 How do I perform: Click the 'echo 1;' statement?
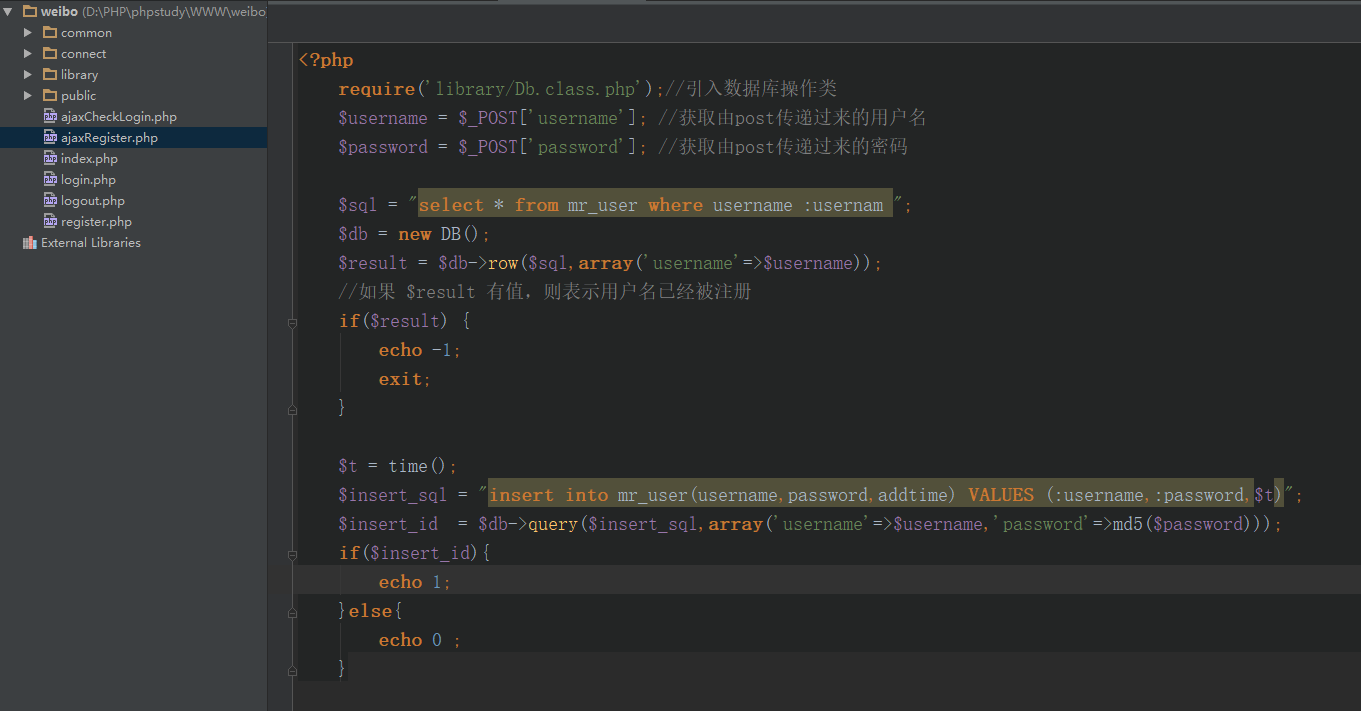415,582
